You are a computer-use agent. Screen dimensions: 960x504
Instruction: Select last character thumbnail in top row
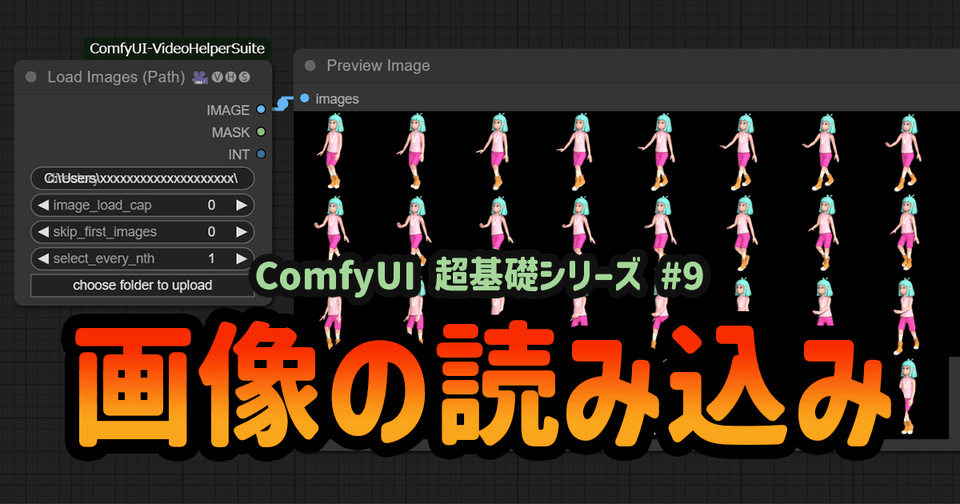904,152
